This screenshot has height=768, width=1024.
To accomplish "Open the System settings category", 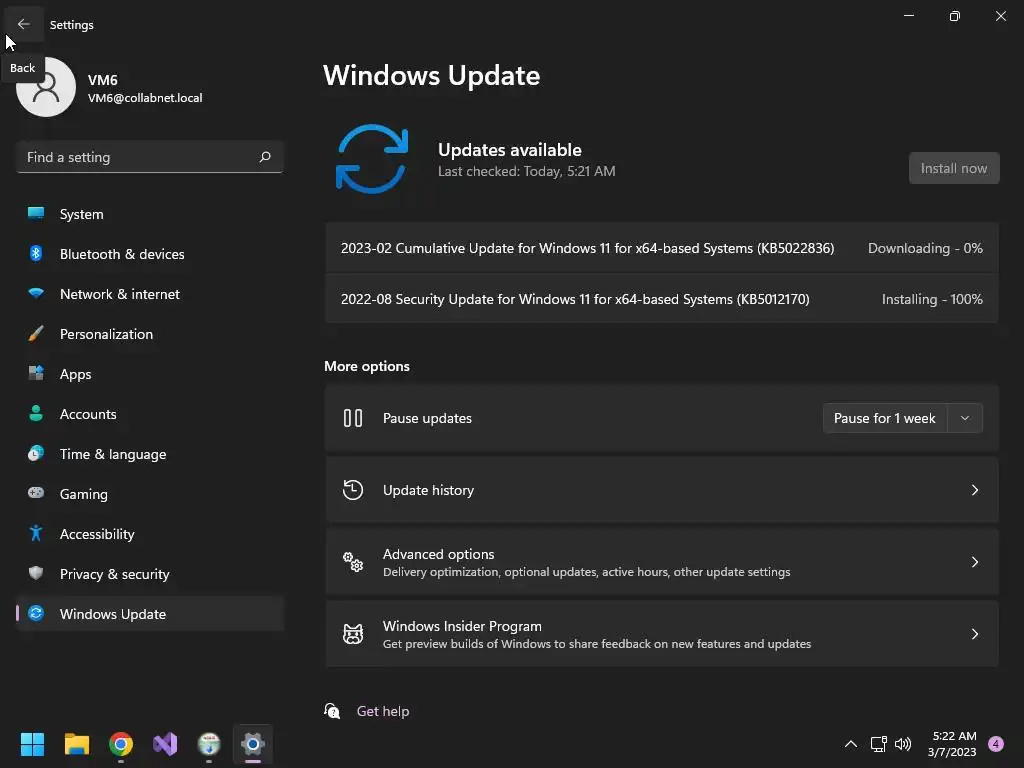I will pyautogui.click(x=150, y=214).
